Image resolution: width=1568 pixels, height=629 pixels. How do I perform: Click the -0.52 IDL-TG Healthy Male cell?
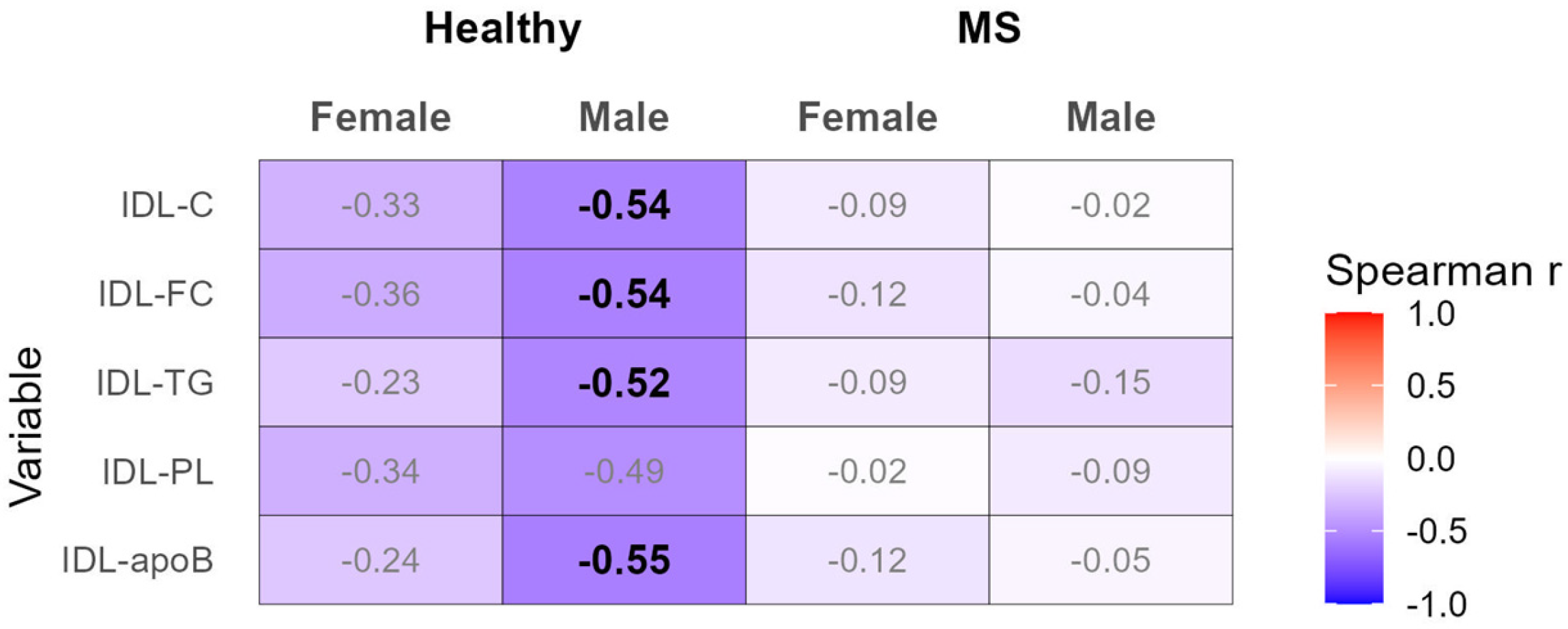tap(624, 382)
